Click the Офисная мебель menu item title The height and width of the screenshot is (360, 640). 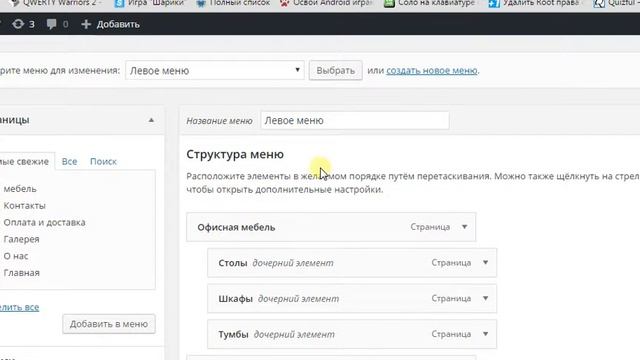(236, 227)
